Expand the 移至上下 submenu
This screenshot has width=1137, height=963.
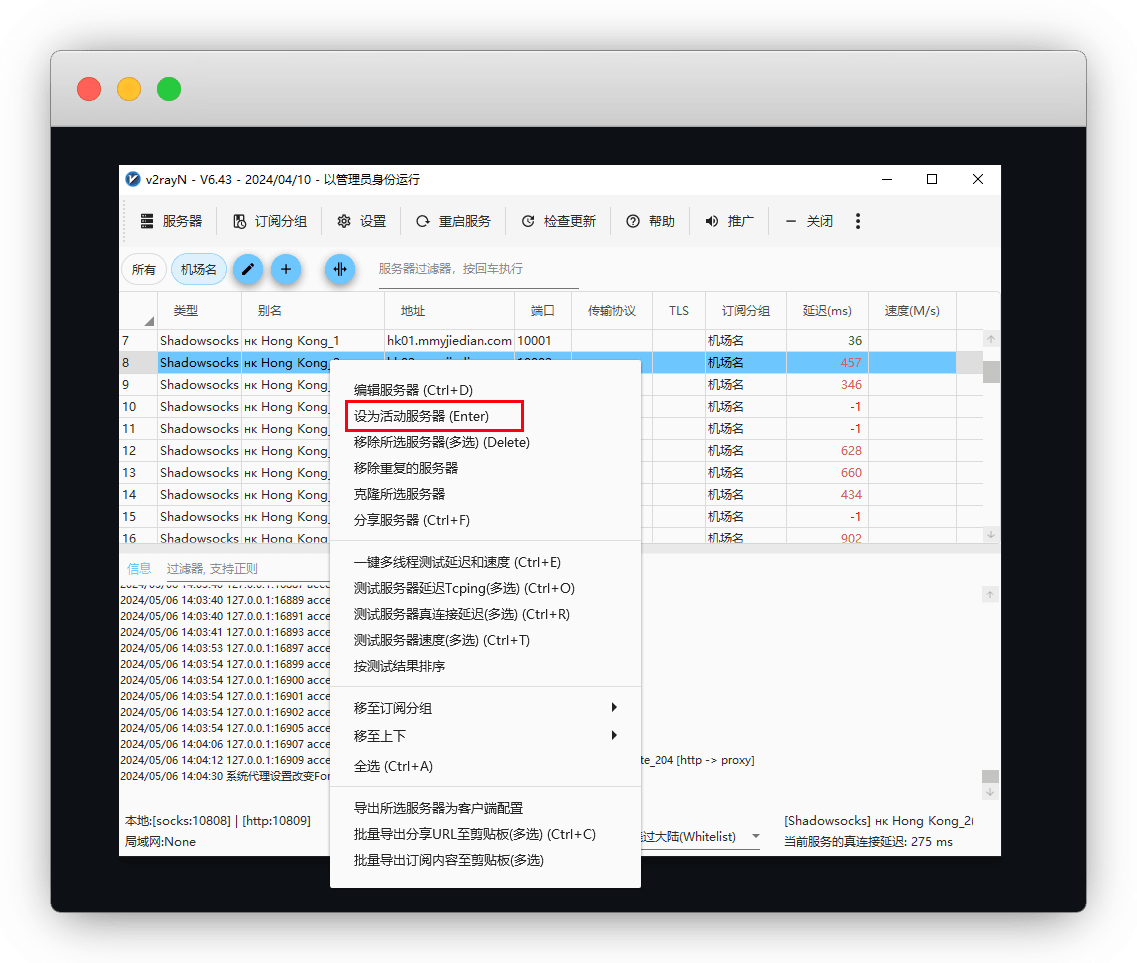coord(485,736)
